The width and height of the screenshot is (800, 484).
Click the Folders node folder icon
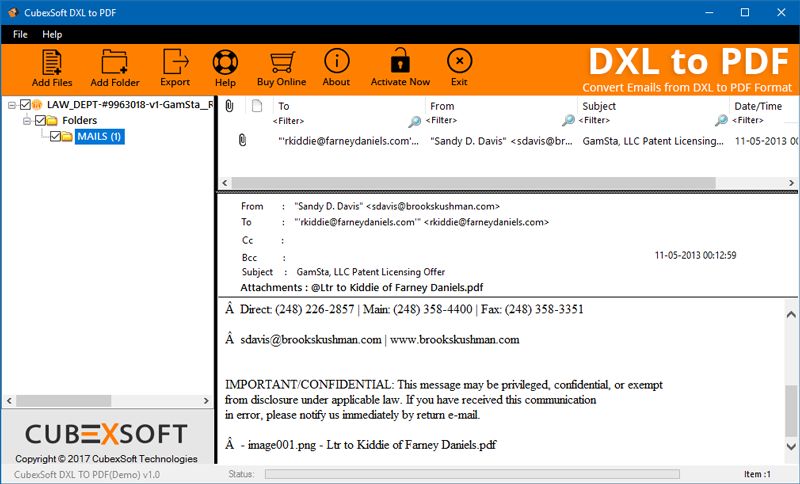coord(52,120)
